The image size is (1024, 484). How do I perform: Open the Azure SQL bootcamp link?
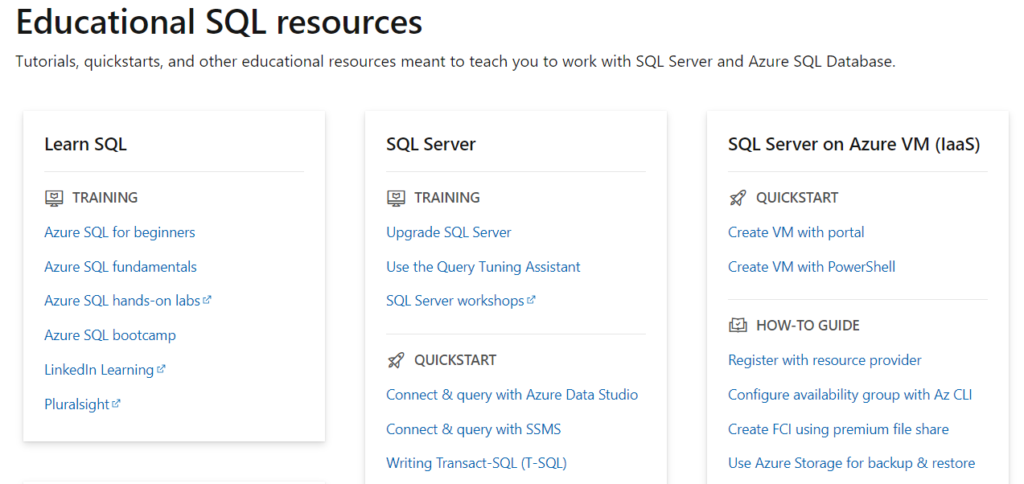click(110, 335)
